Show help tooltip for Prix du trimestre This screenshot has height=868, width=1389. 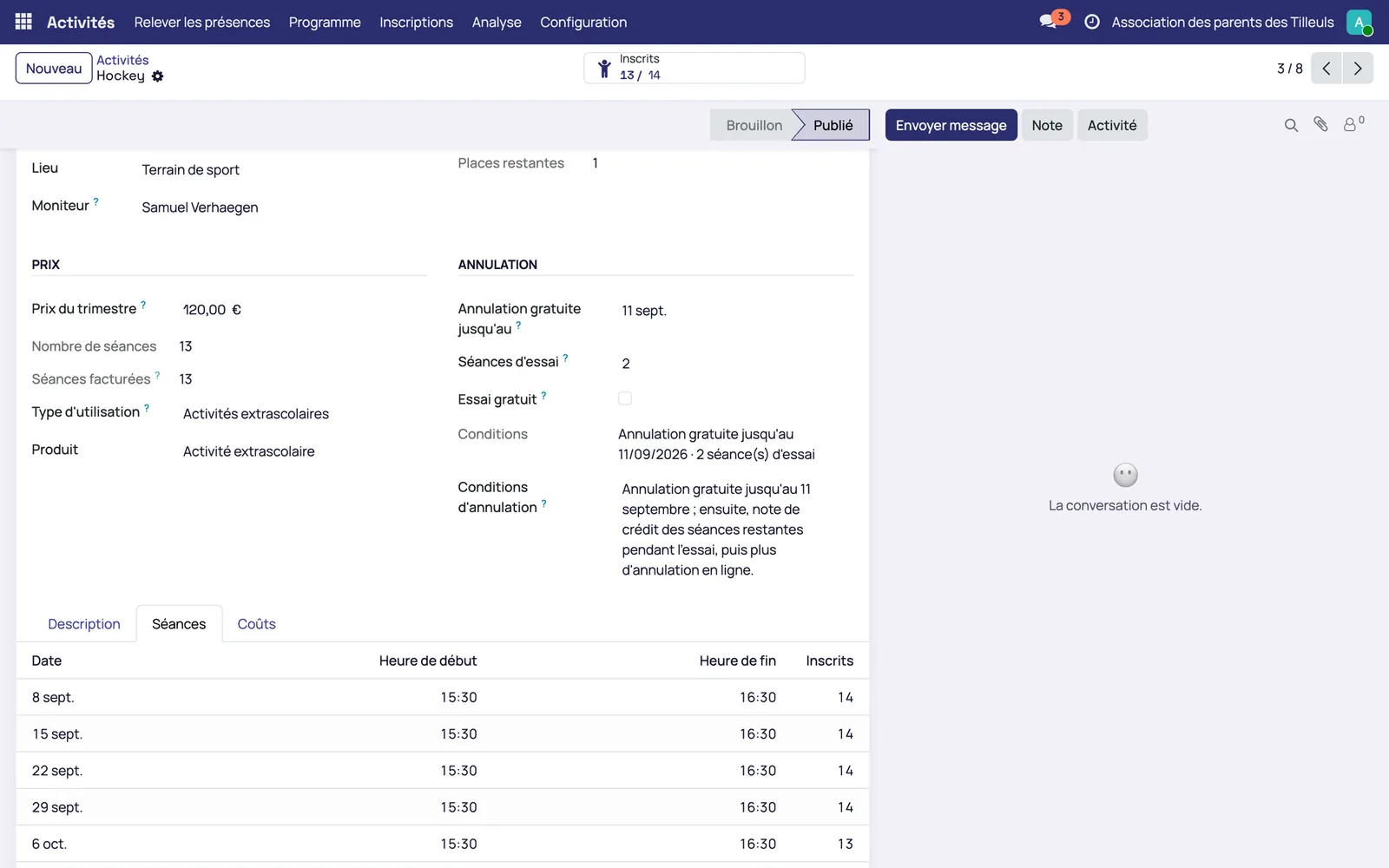click(143, 305)
